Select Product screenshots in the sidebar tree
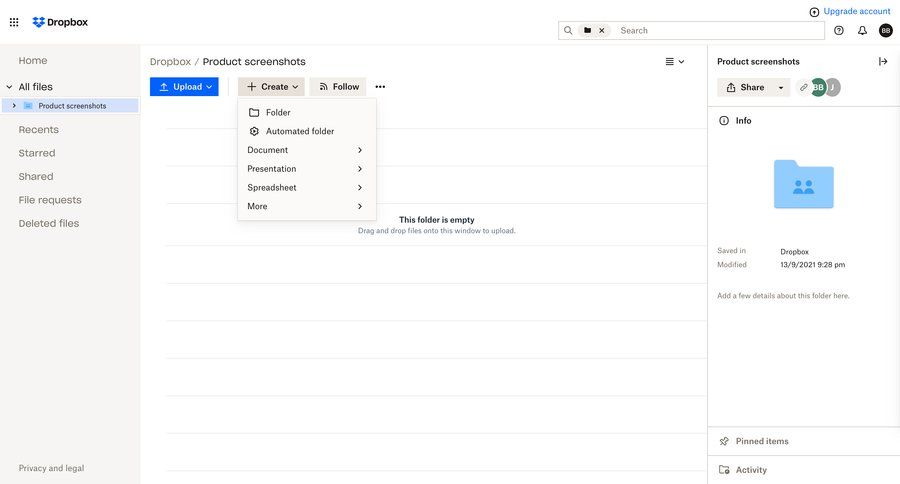The image size is (900, 484). pos(70,106)
